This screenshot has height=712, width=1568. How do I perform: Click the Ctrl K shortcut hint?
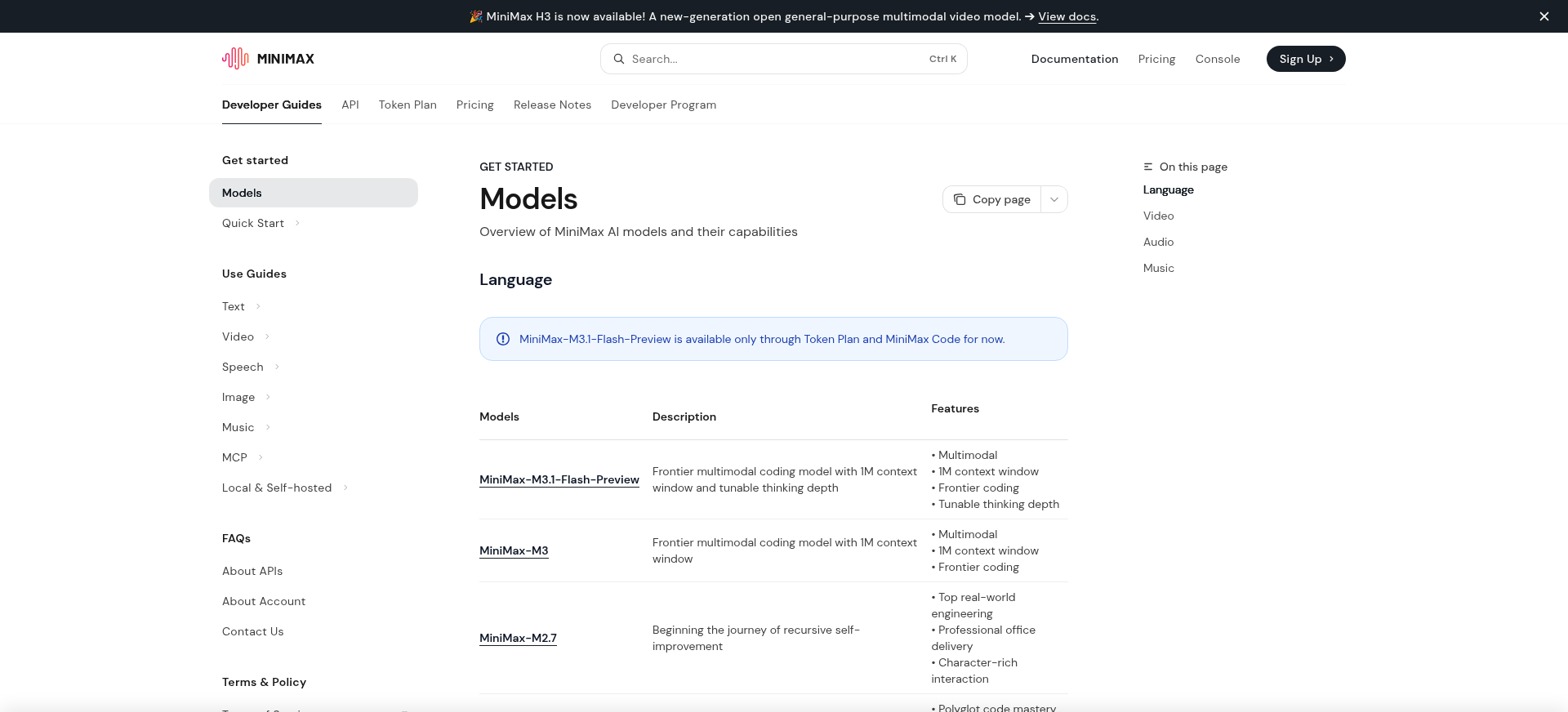(942, 59)
